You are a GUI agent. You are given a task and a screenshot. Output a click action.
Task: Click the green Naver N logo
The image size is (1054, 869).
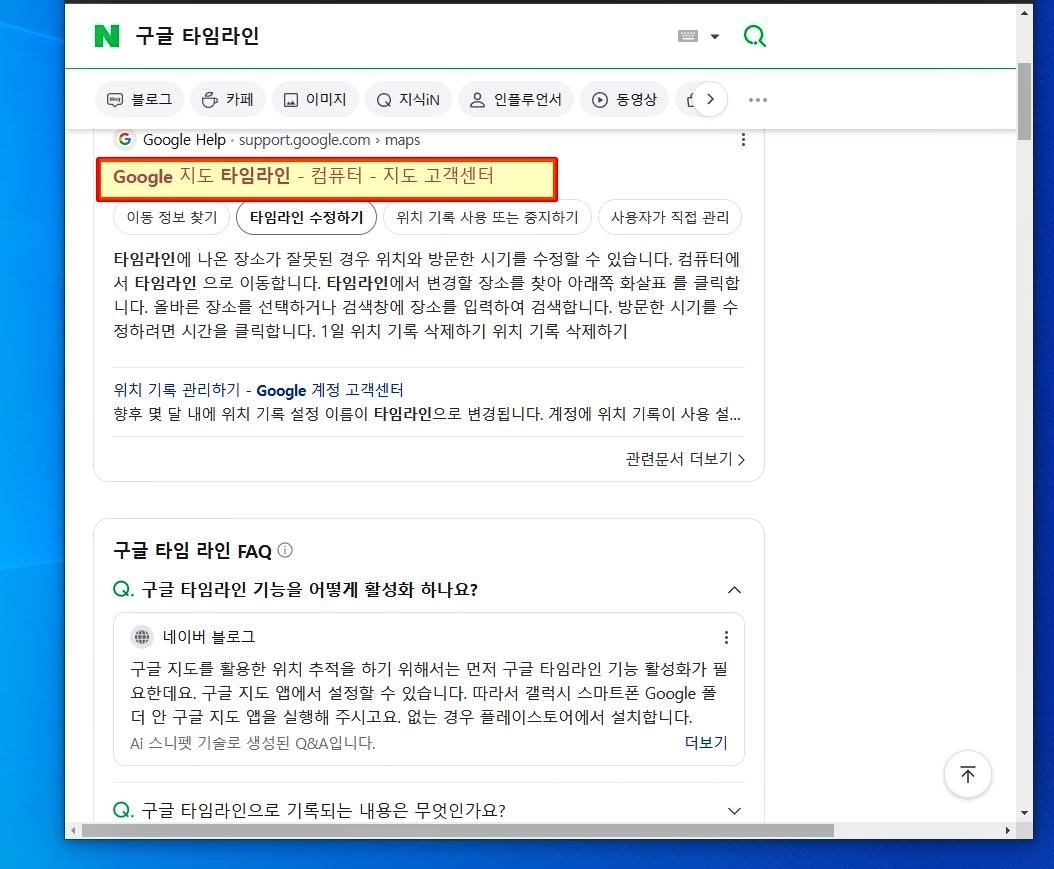(107, 36)
